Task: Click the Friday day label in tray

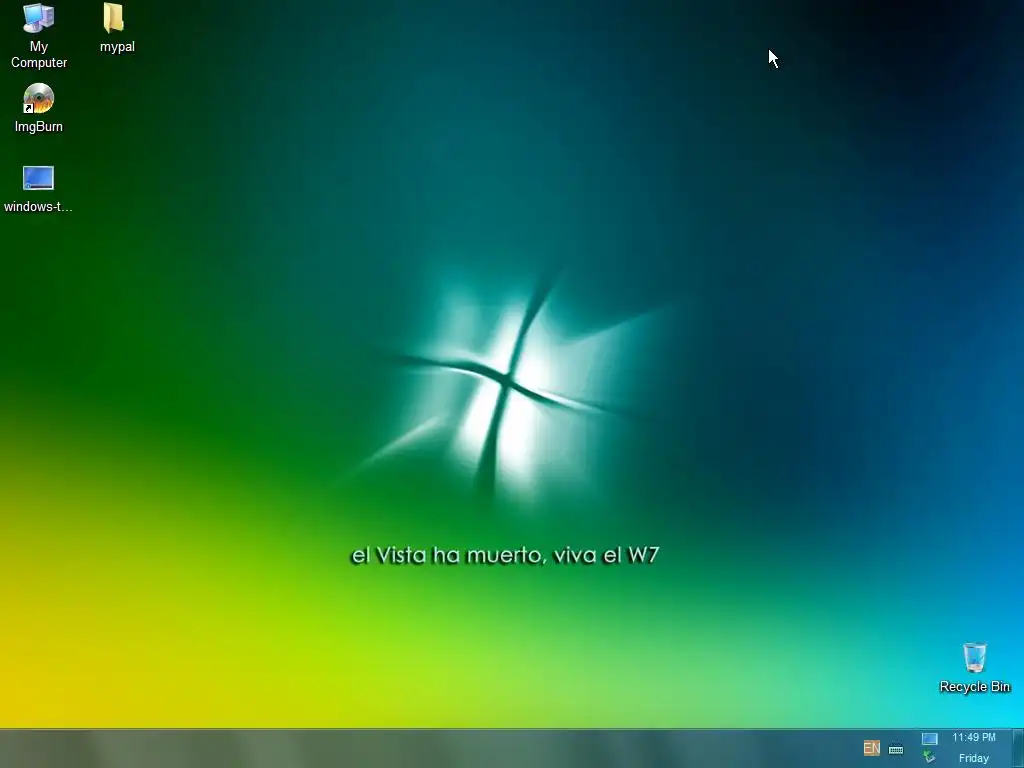Action: 974,758
